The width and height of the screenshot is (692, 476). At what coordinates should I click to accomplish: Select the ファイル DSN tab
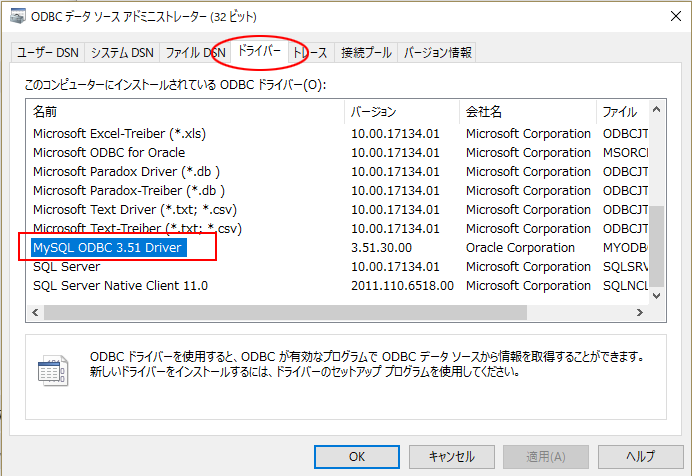[x=194, y=53]
